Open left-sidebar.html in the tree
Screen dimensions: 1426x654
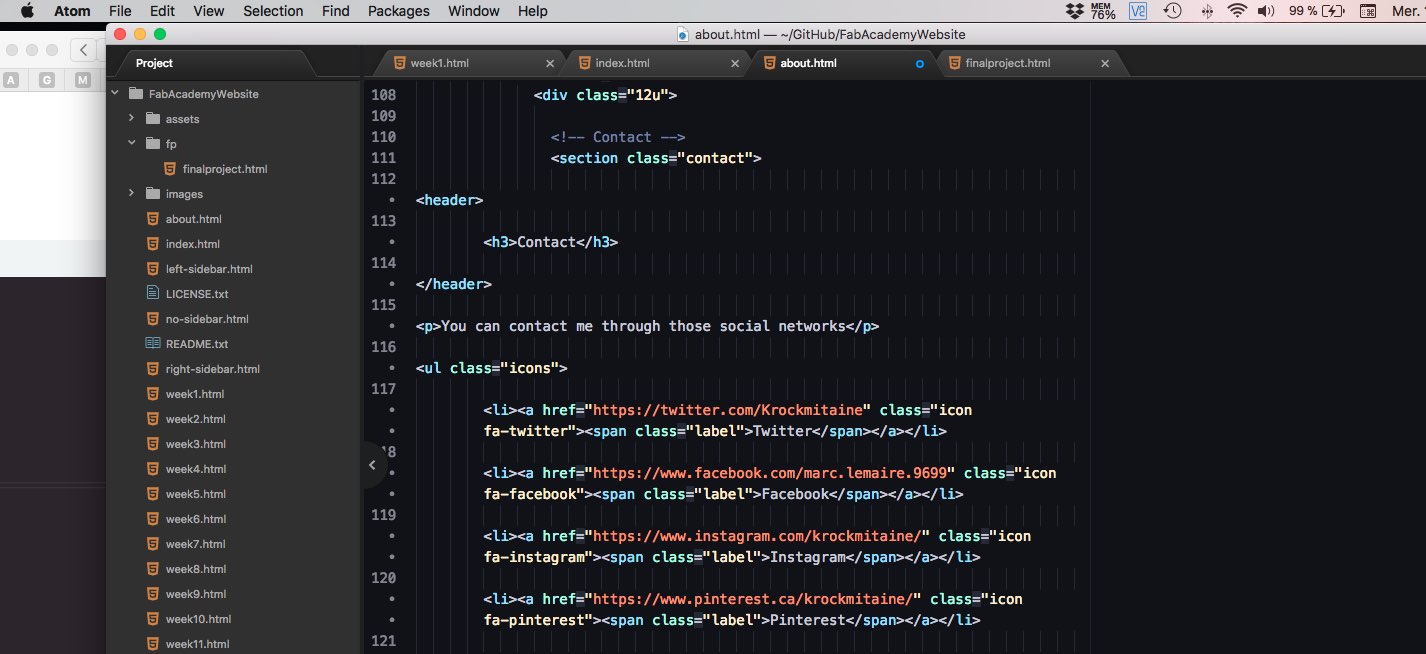tap(209, 269)
